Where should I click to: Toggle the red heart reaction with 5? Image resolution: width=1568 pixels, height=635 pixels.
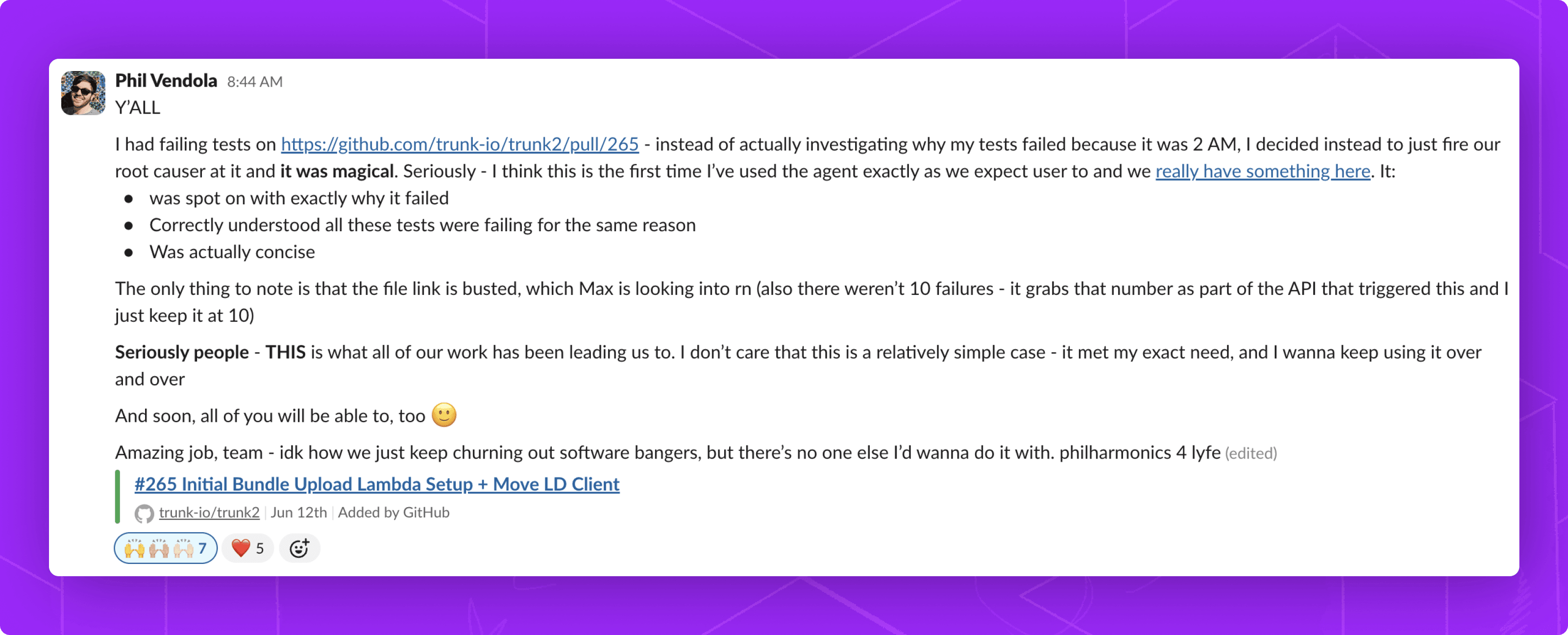coord(248,548)
